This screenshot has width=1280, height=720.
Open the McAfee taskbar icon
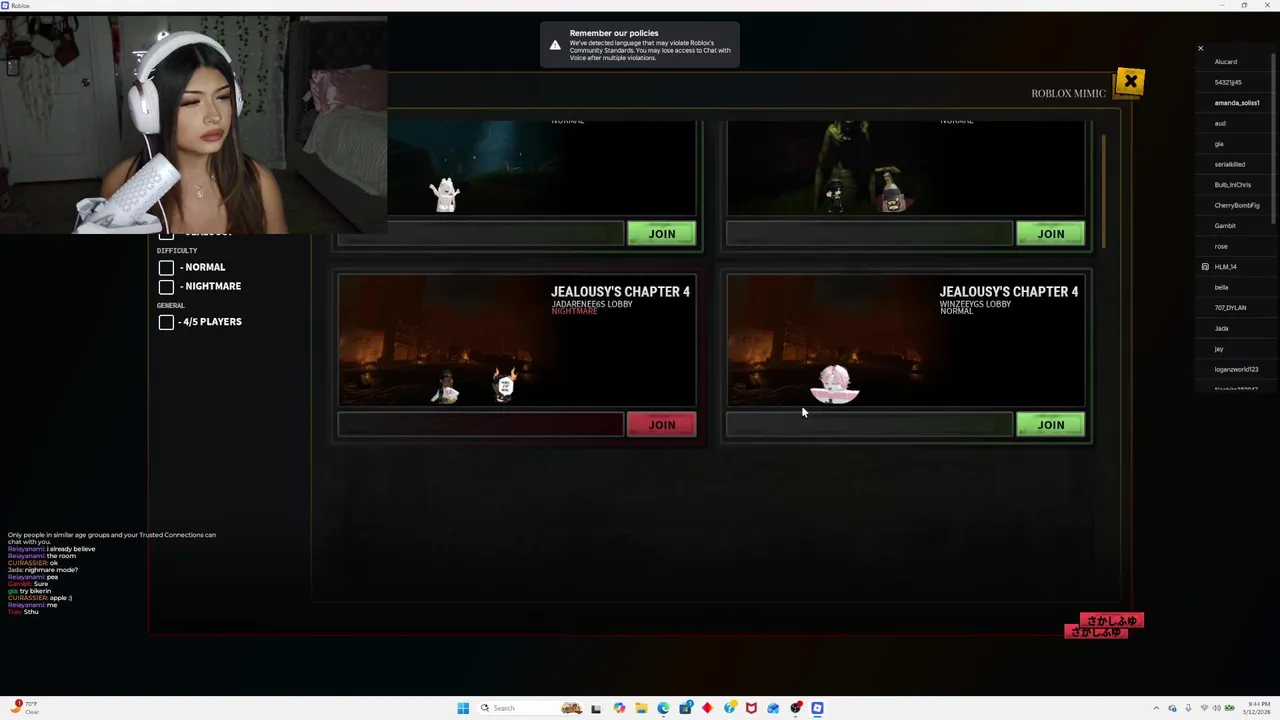click(751, 708)
